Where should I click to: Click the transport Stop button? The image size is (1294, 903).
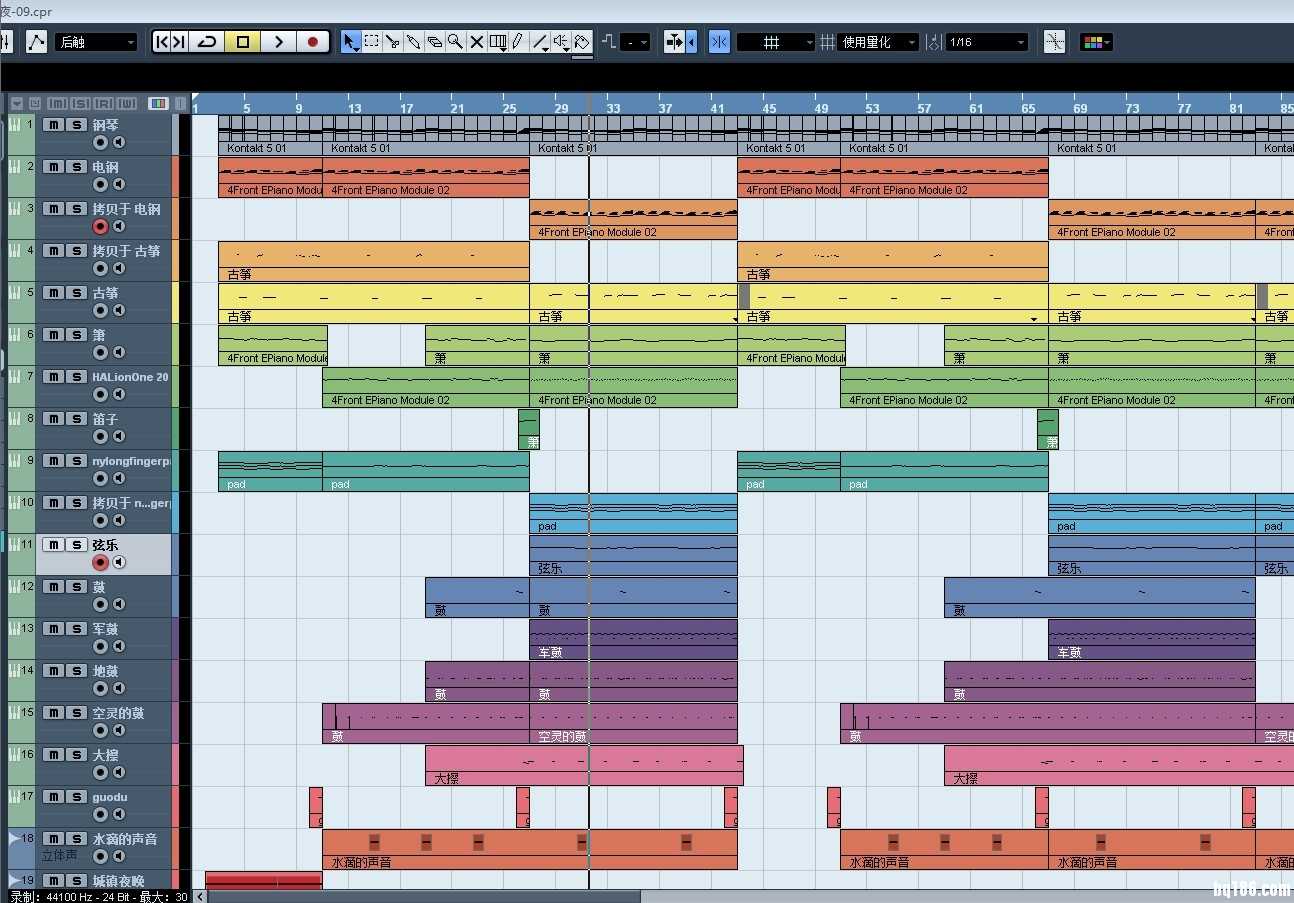click(242, 42)
